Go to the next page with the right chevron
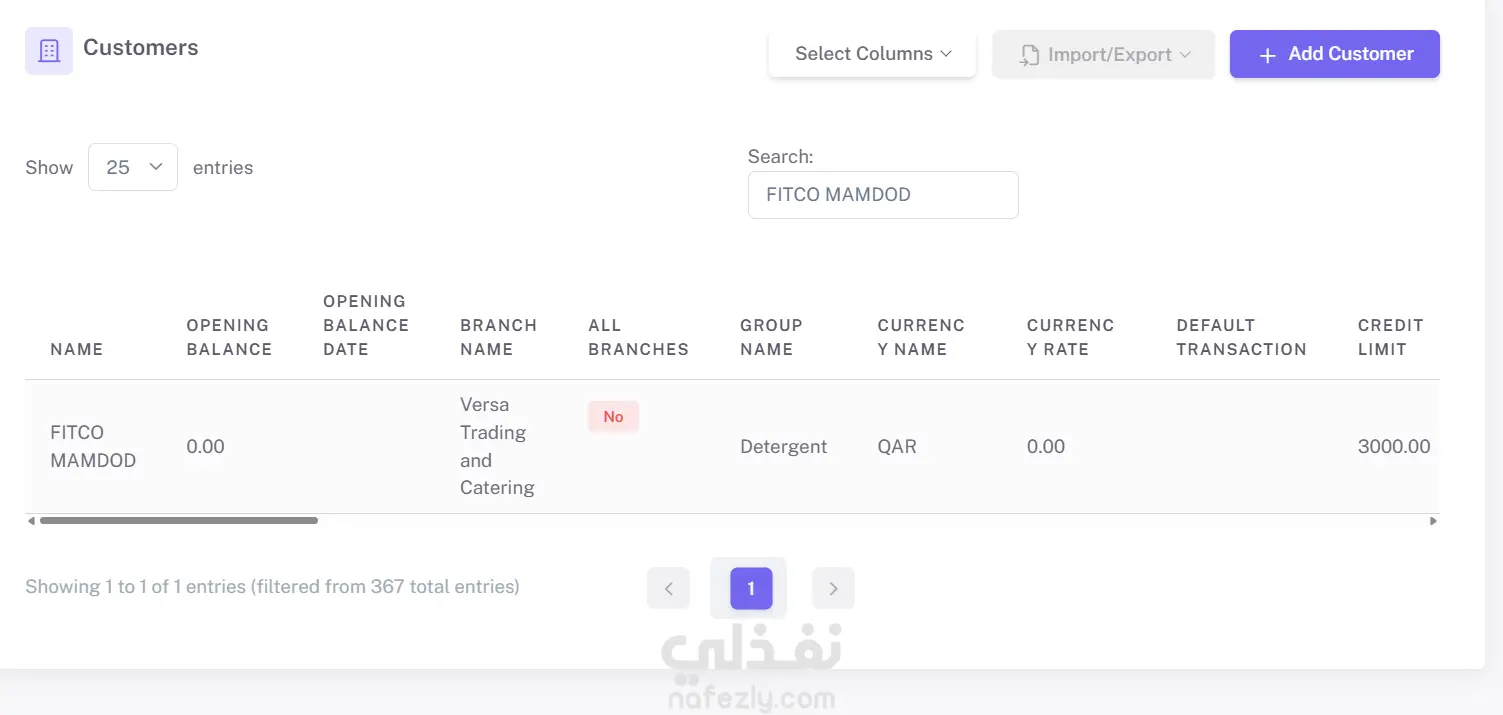The height and width of the screenshot is (715, 1503). (x=833, y=588)
